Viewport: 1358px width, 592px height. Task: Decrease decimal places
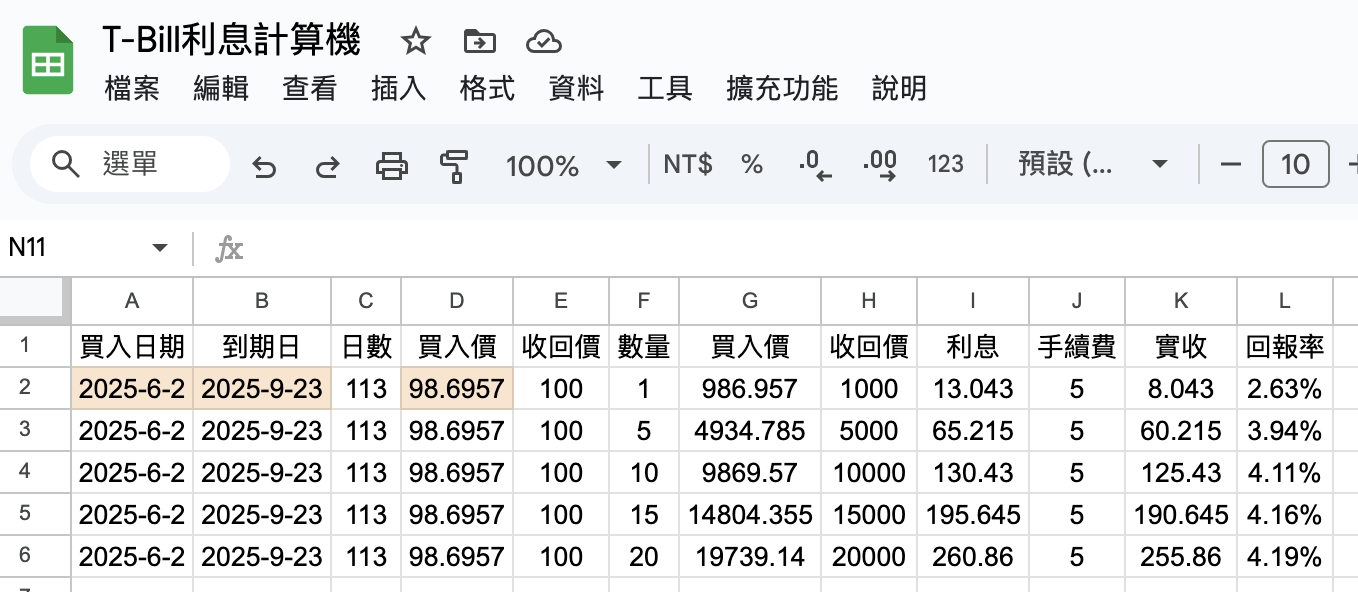point(816,165)
